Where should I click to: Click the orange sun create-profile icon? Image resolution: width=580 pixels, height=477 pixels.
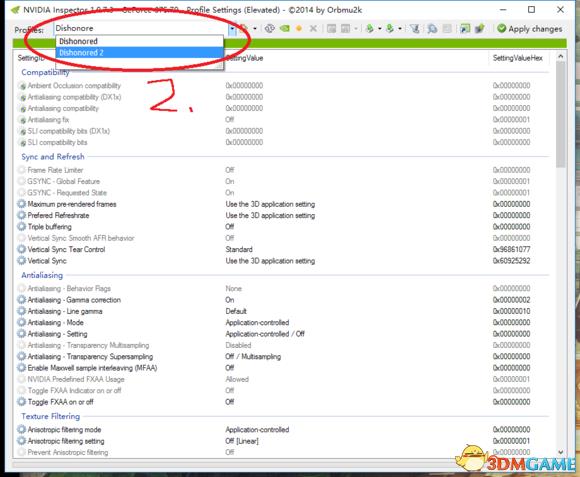pos(299,28)
